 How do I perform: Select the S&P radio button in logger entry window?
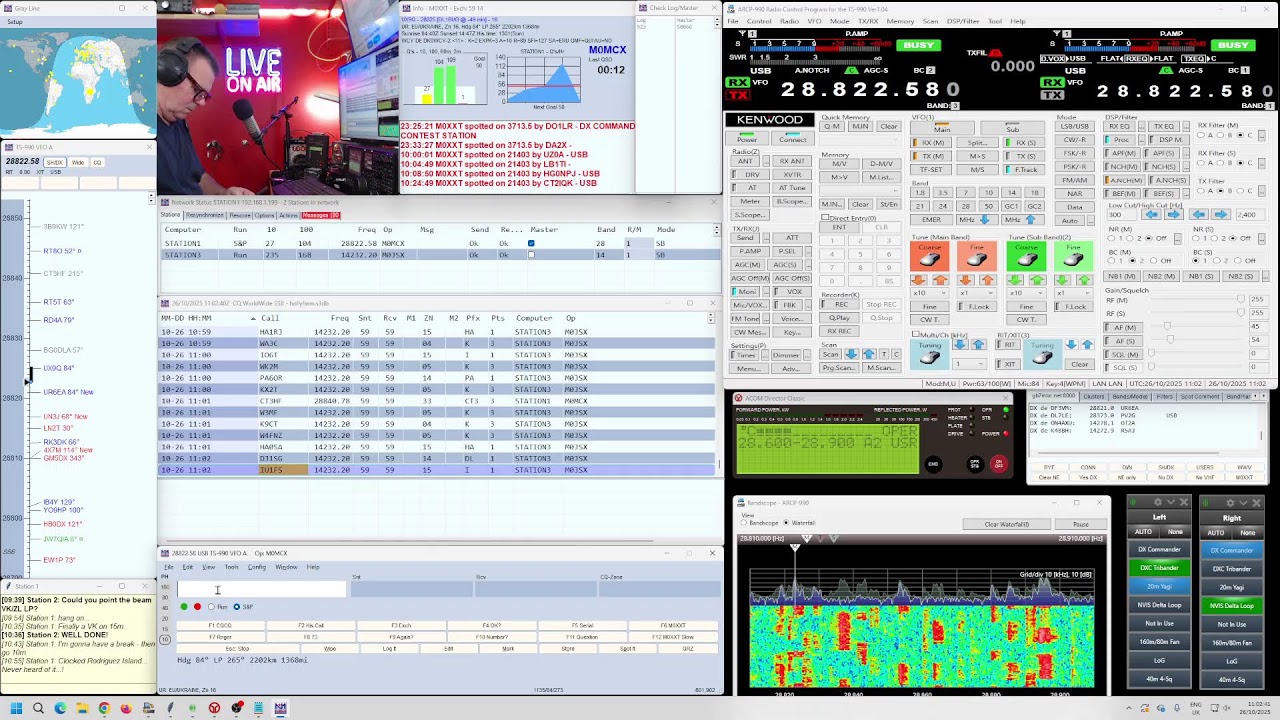pyautogui.click(x=237, y=607)
